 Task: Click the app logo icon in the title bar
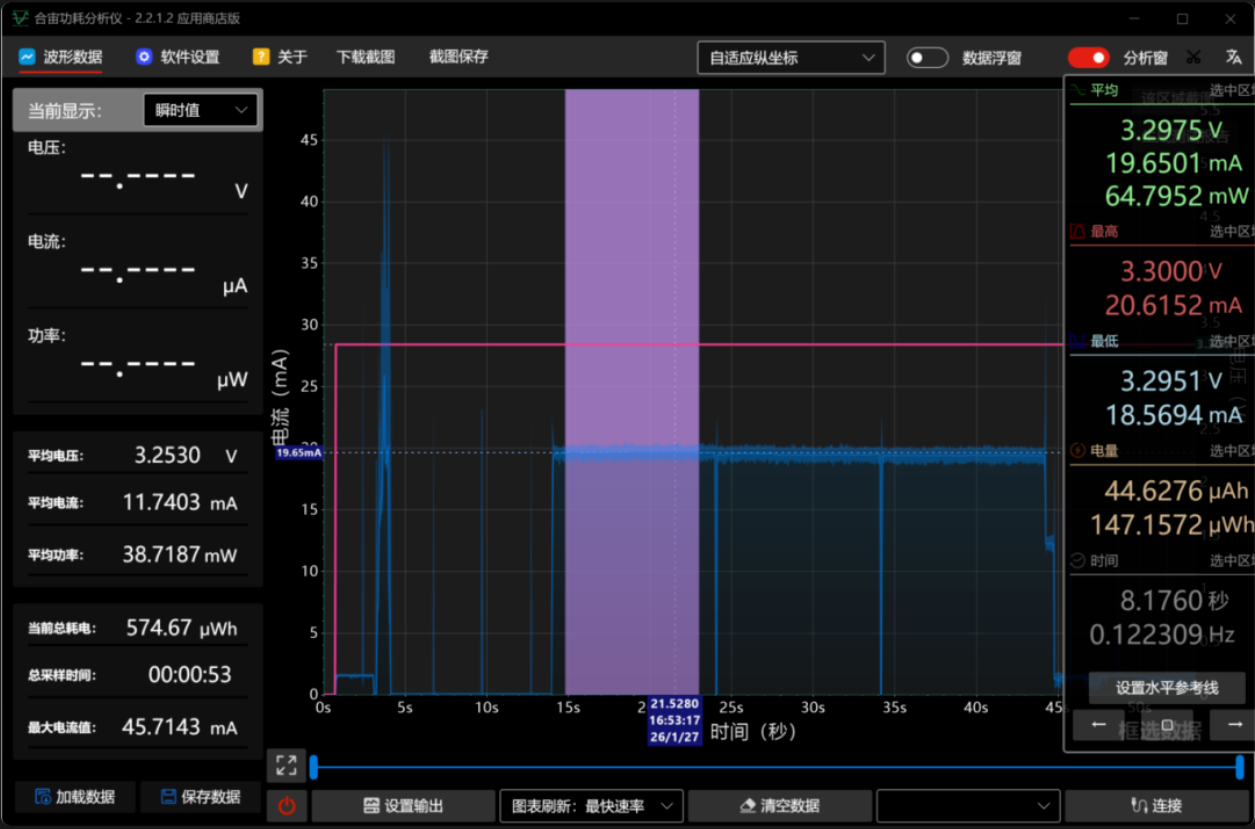pyautogui.click(x=19, y=18)
